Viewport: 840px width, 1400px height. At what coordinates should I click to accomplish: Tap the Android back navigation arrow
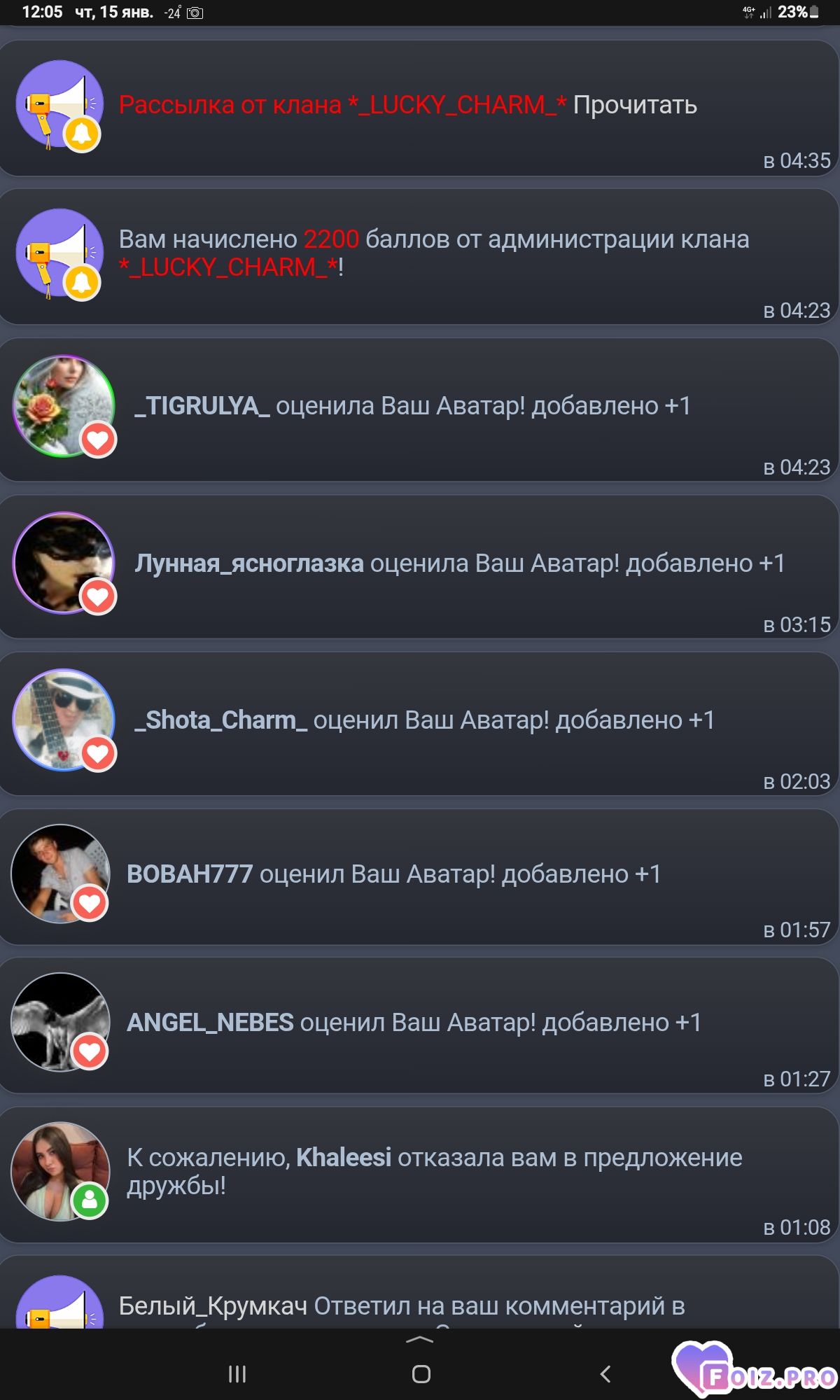605,1374
